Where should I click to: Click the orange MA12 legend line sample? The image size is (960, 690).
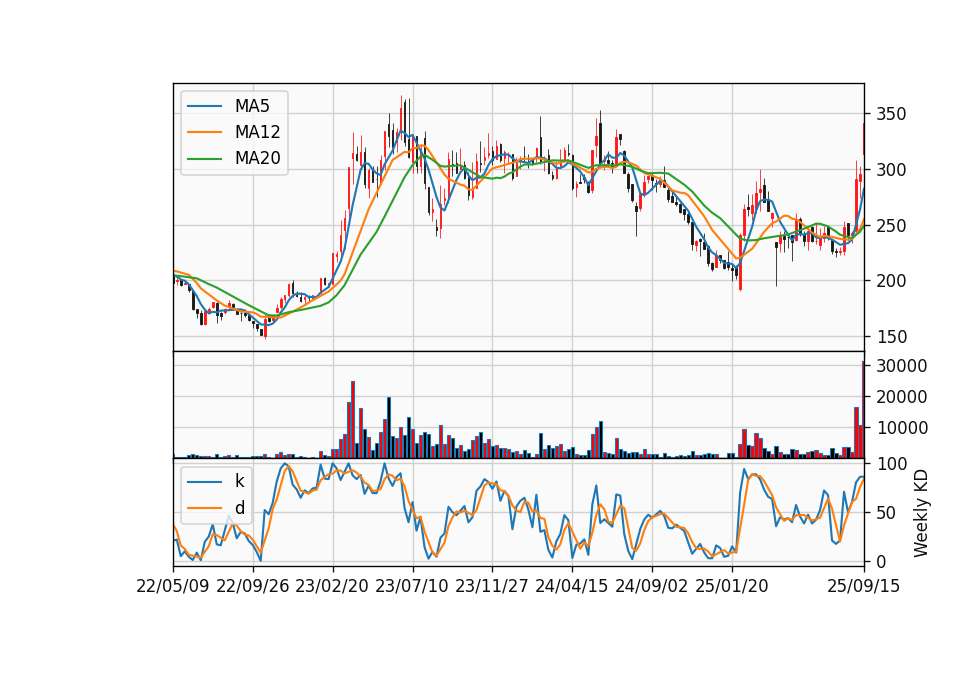pos(204,132)
